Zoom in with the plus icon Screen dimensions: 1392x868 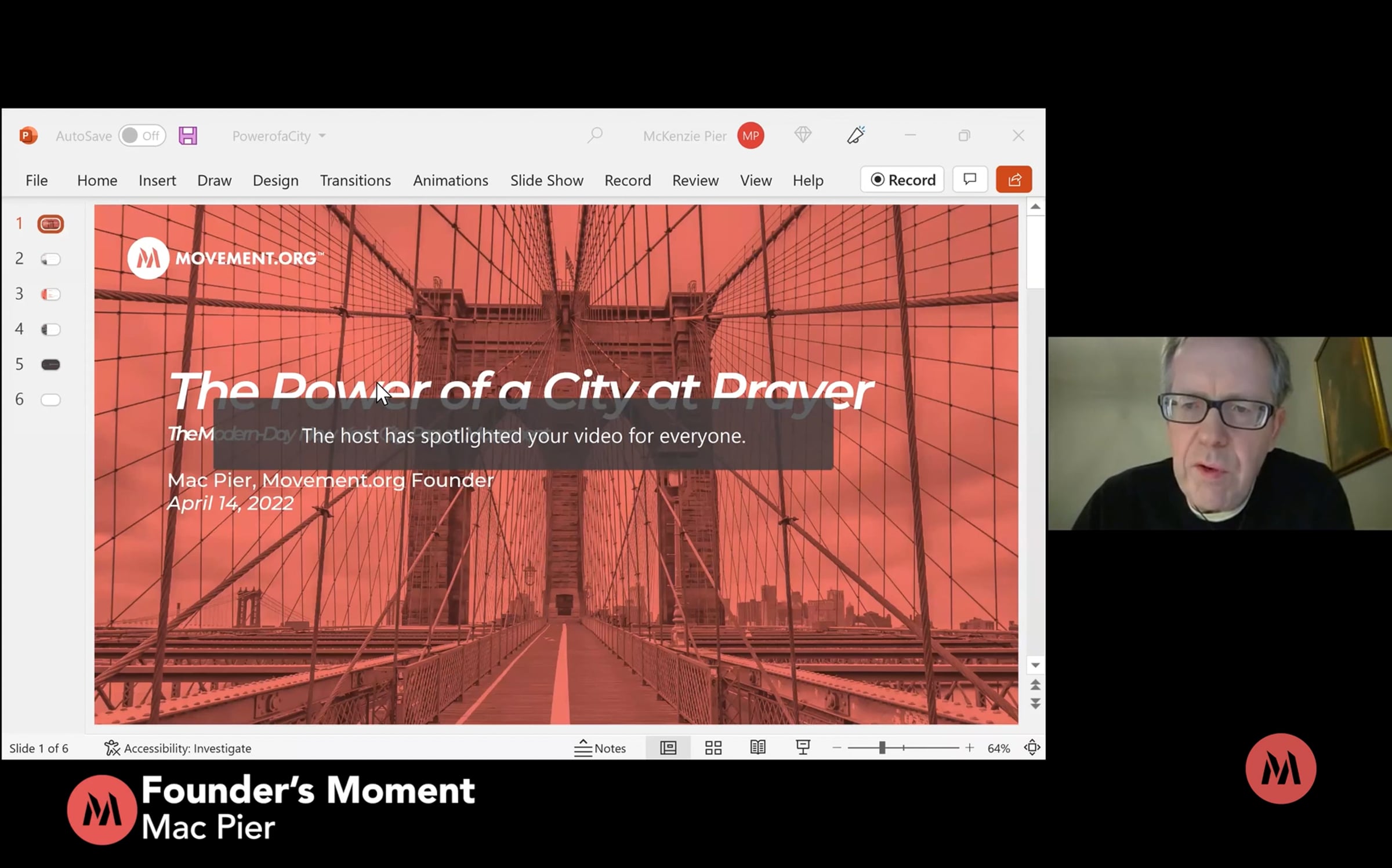(970, 748)
